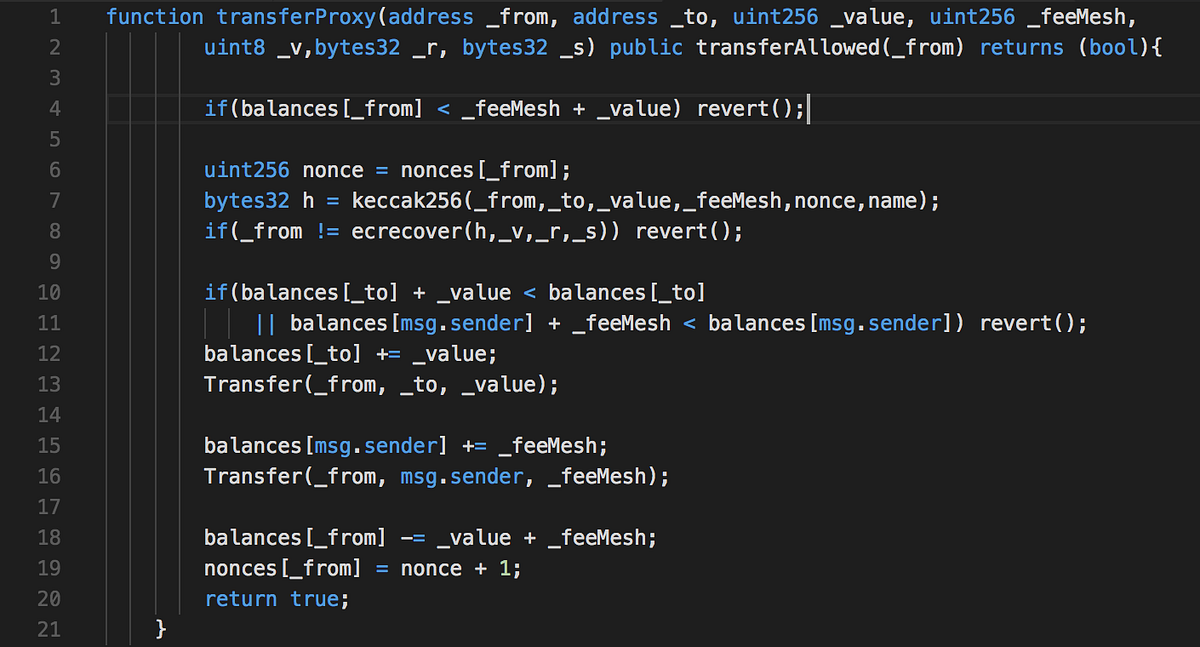
Task: Click the ecrecover call on line 8
Action: click(487, 232)
